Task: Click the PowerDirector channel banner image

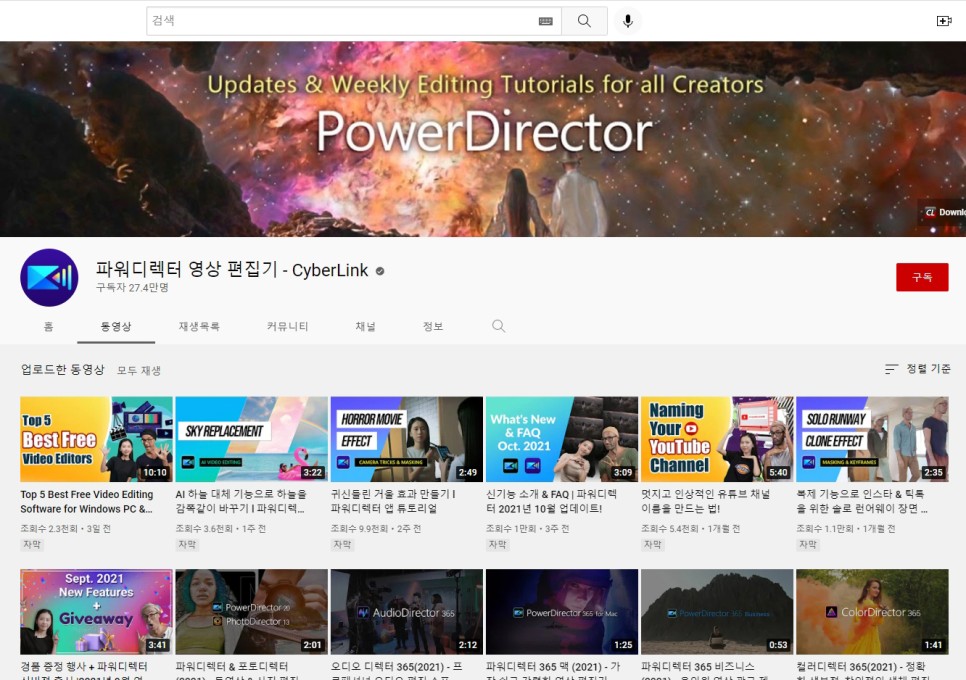Action: [x=483, y=139]
